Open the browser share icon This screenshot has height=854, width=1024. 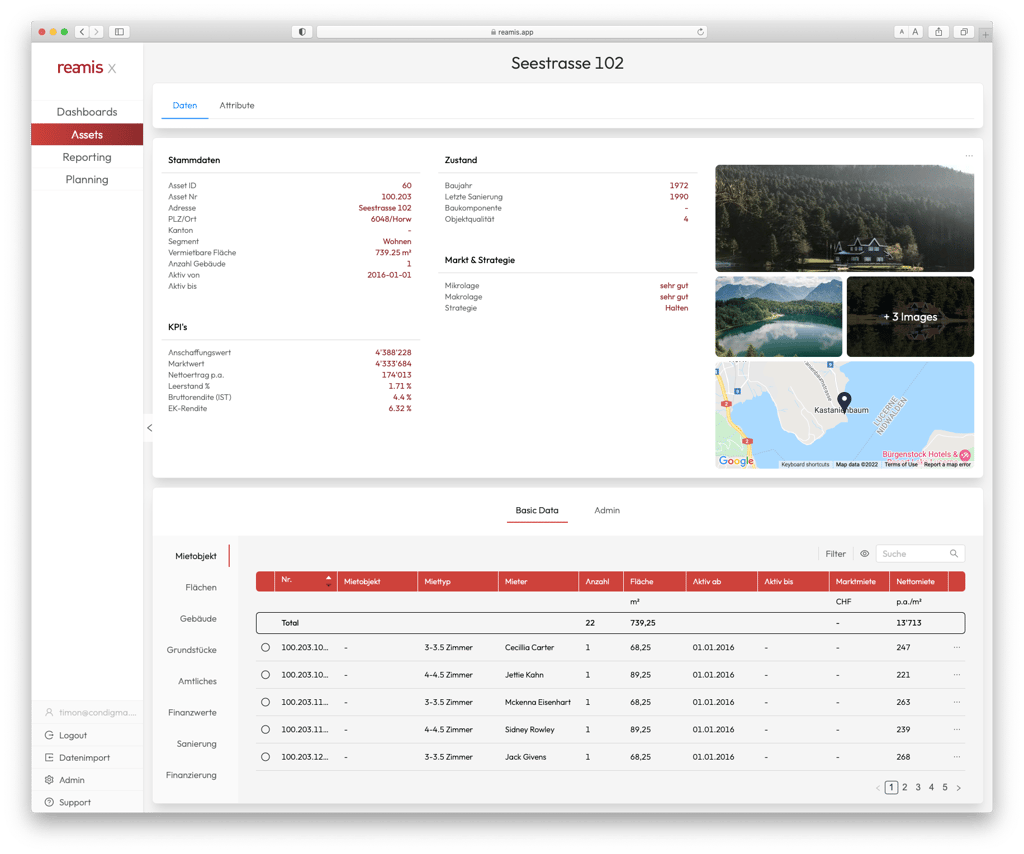pyautogui.click(x=938, y=31)
